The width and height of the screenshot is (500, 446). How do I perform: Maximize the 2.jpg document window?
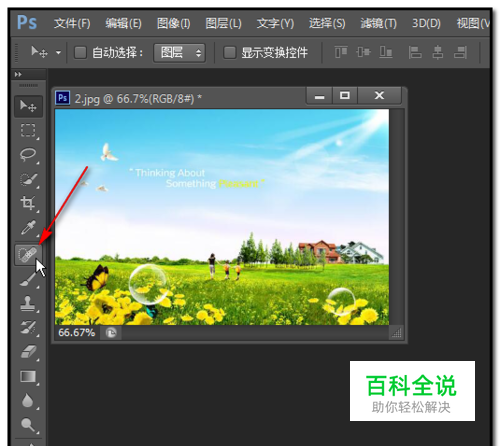pos(345,96)
